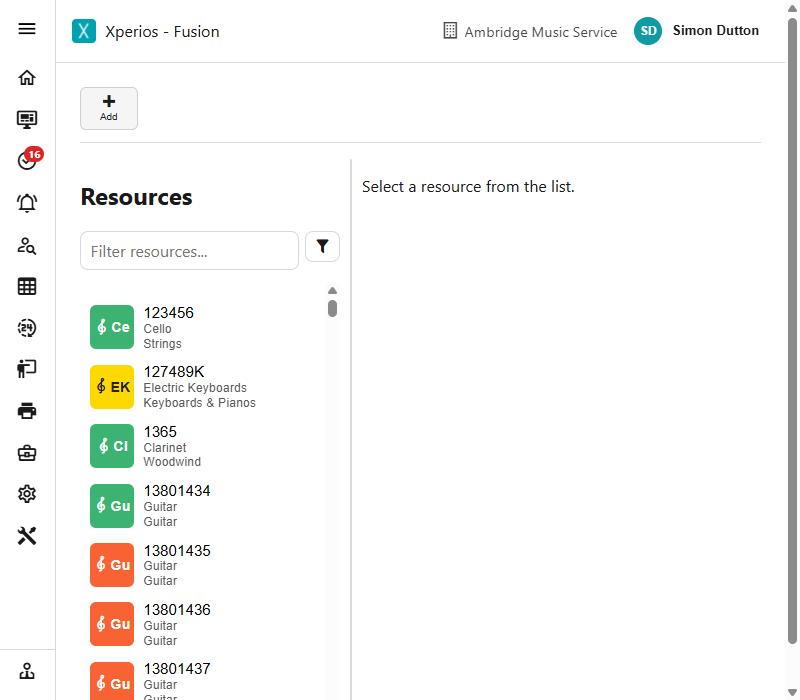Screen dimensions: 800x700
Task: Click the Keyboards & Pianos category label
Action: [x=199, y=403]
